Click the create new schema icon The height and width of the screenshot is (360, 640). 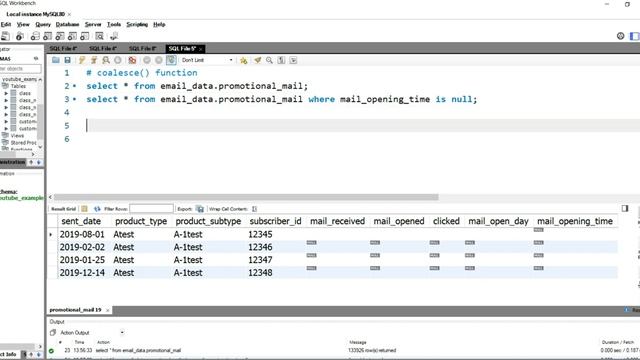pyautogui.click(x=35, y=36)
